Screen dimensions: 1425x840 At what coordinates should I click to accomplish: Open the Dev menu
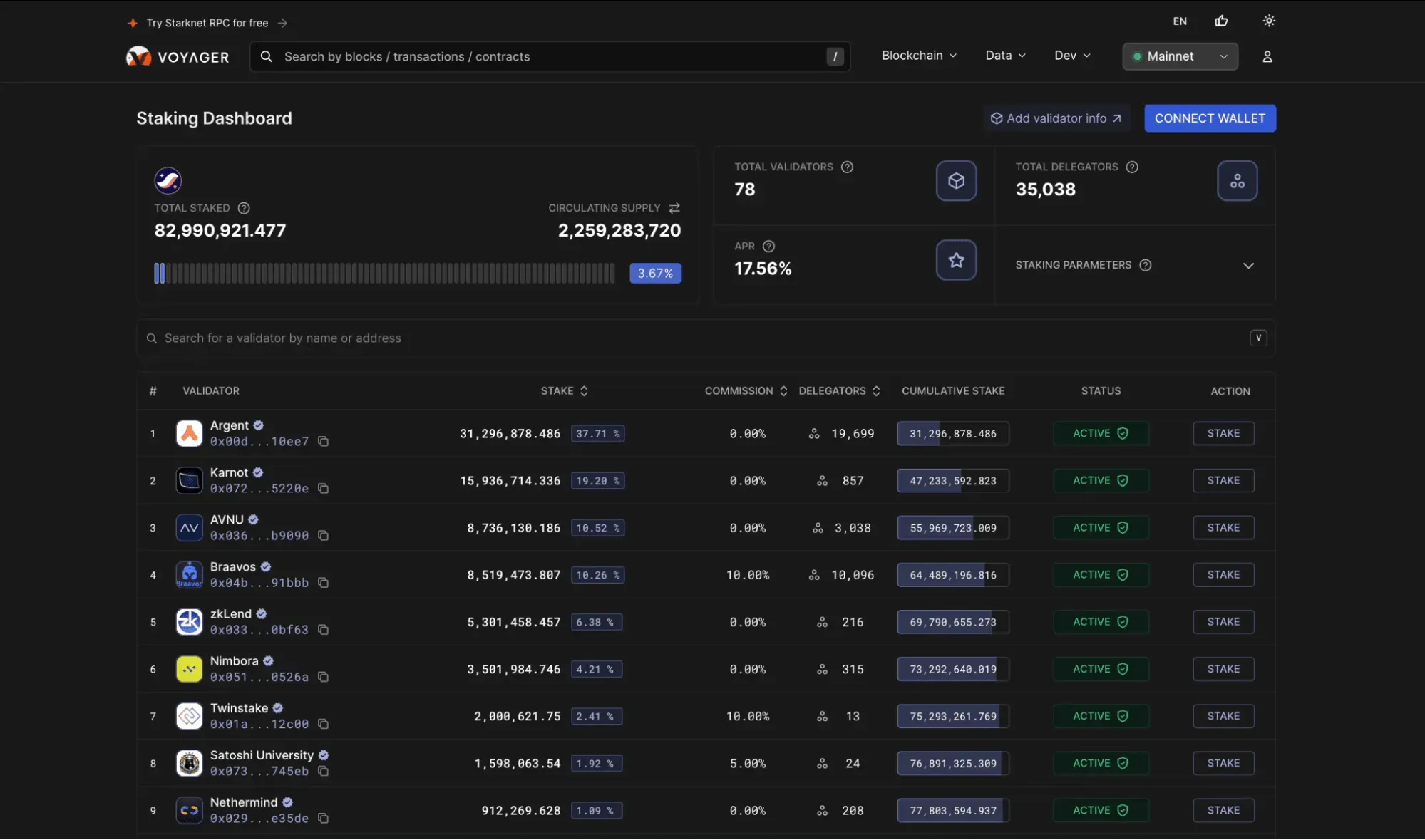click(1072, 56)
